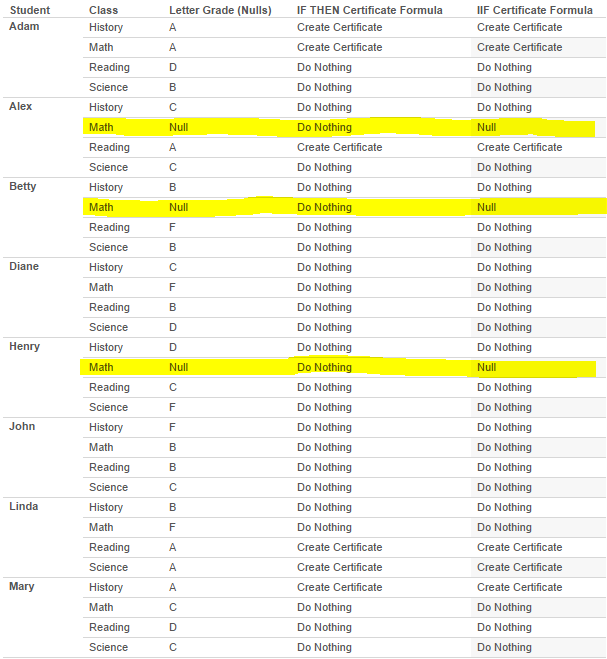Click John's History letter grade F

pyautogui.click(x=172, y=427)
